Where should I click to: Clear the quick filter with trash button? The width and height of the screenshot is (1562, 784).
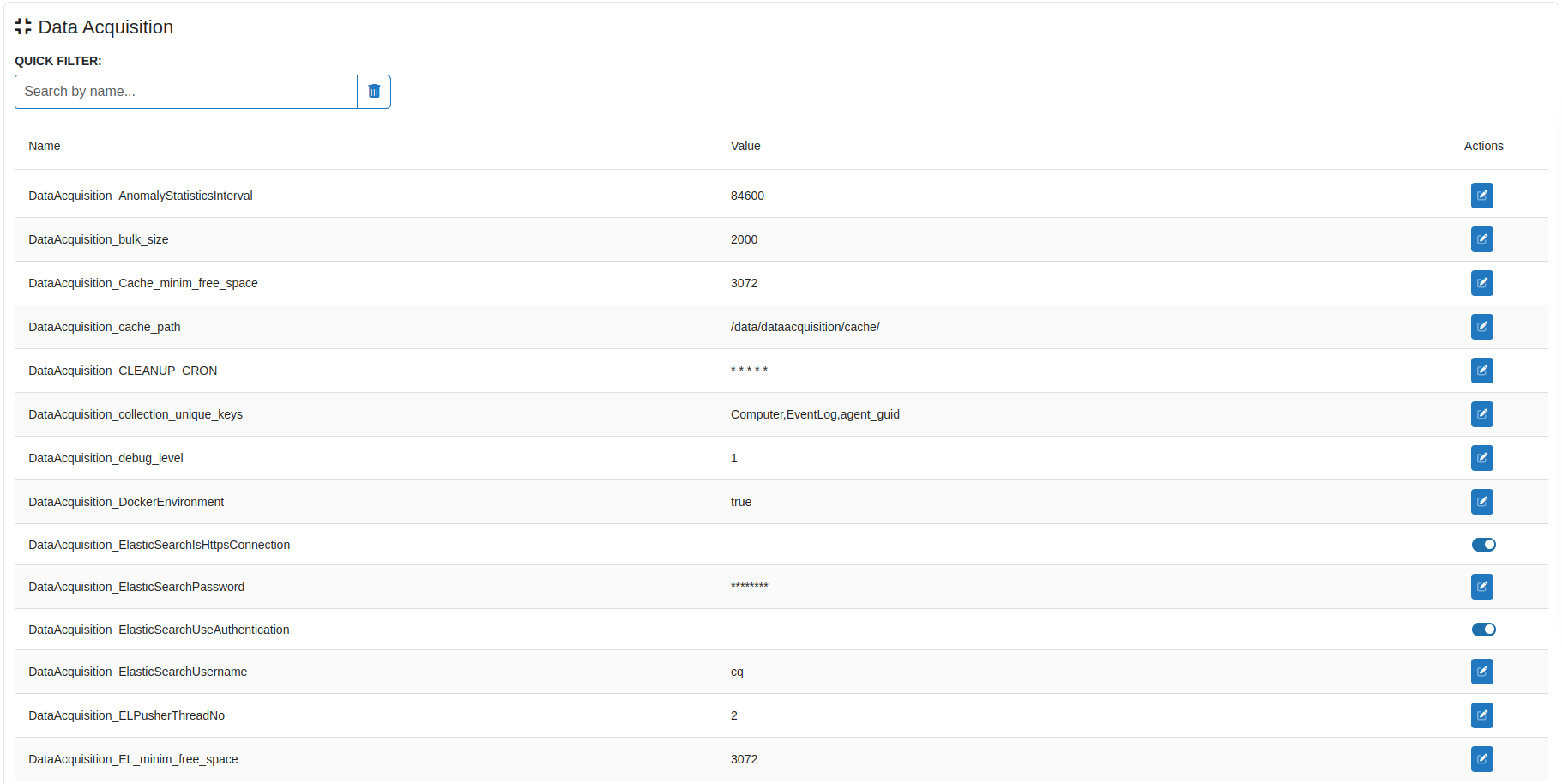[374, 92]
